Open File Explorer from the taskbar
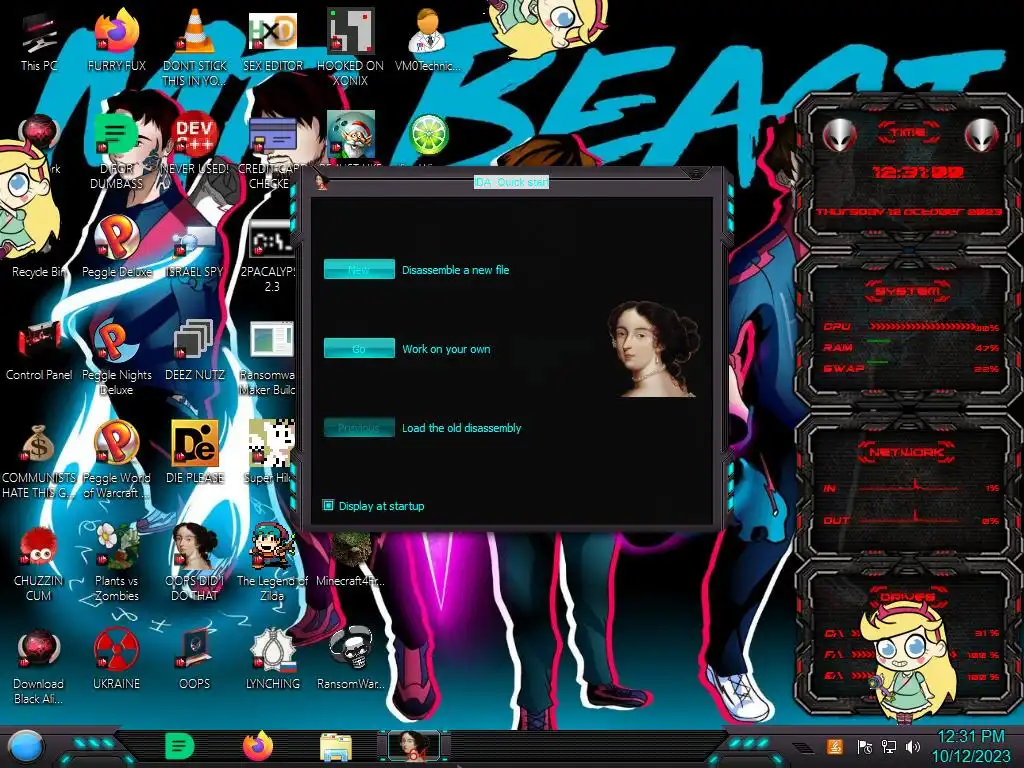The height and width of the screenshot is (768, 1024). point(336,748)
